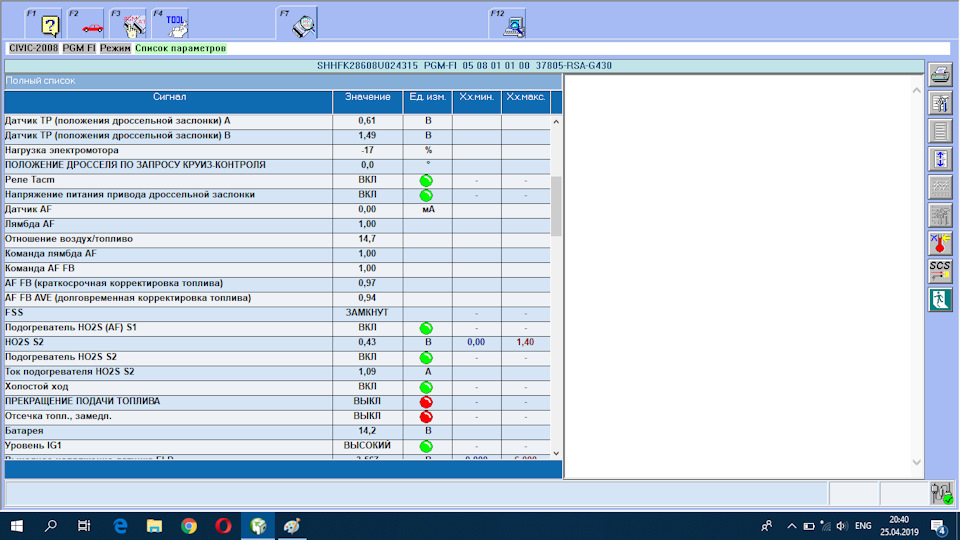The height and width of the screenshot is (540, 960).
Task: Click the 'Полный список' panel title
Action: click(40, 81)
